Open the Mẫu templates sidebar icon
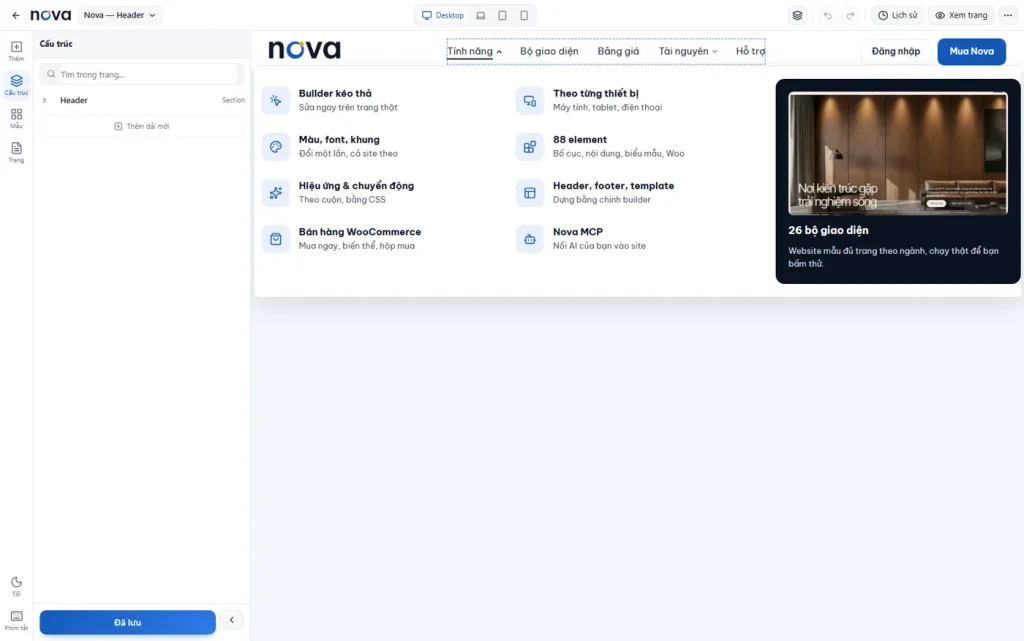 pyautogui.click(x=16, y=118)
